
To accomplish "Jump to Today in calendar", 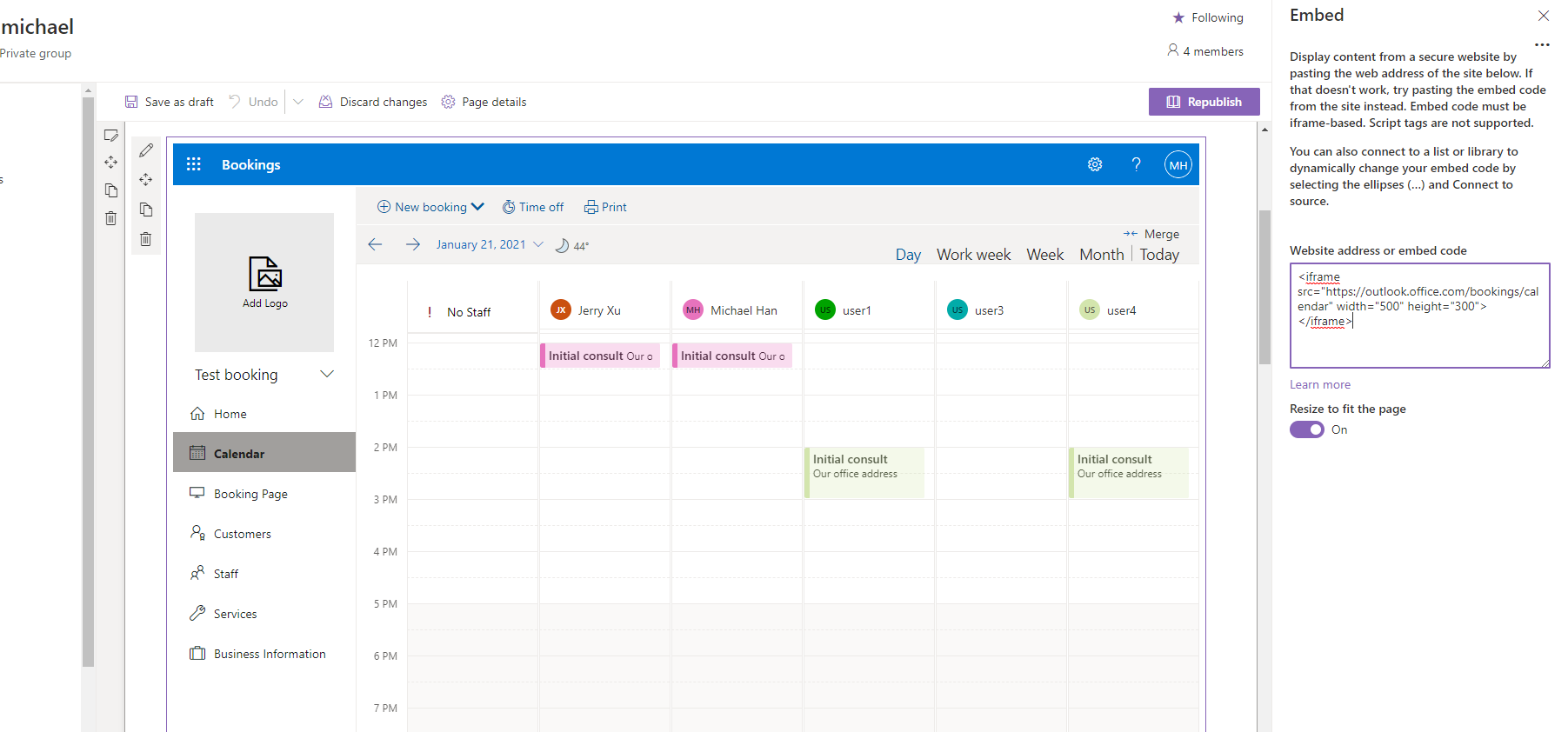I will pos(1159,255).
